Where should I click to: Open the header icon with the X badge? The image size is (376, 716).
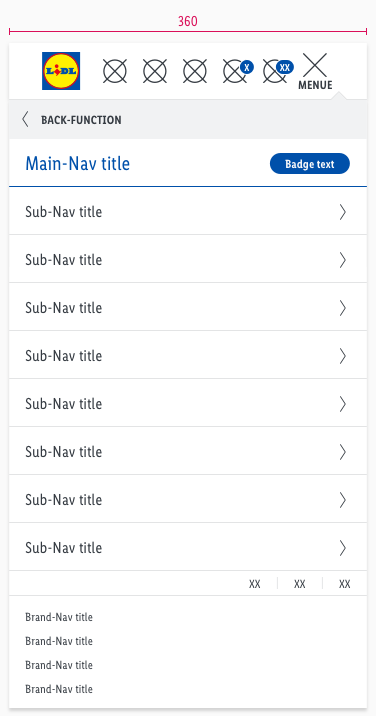(x=238, y=71)
